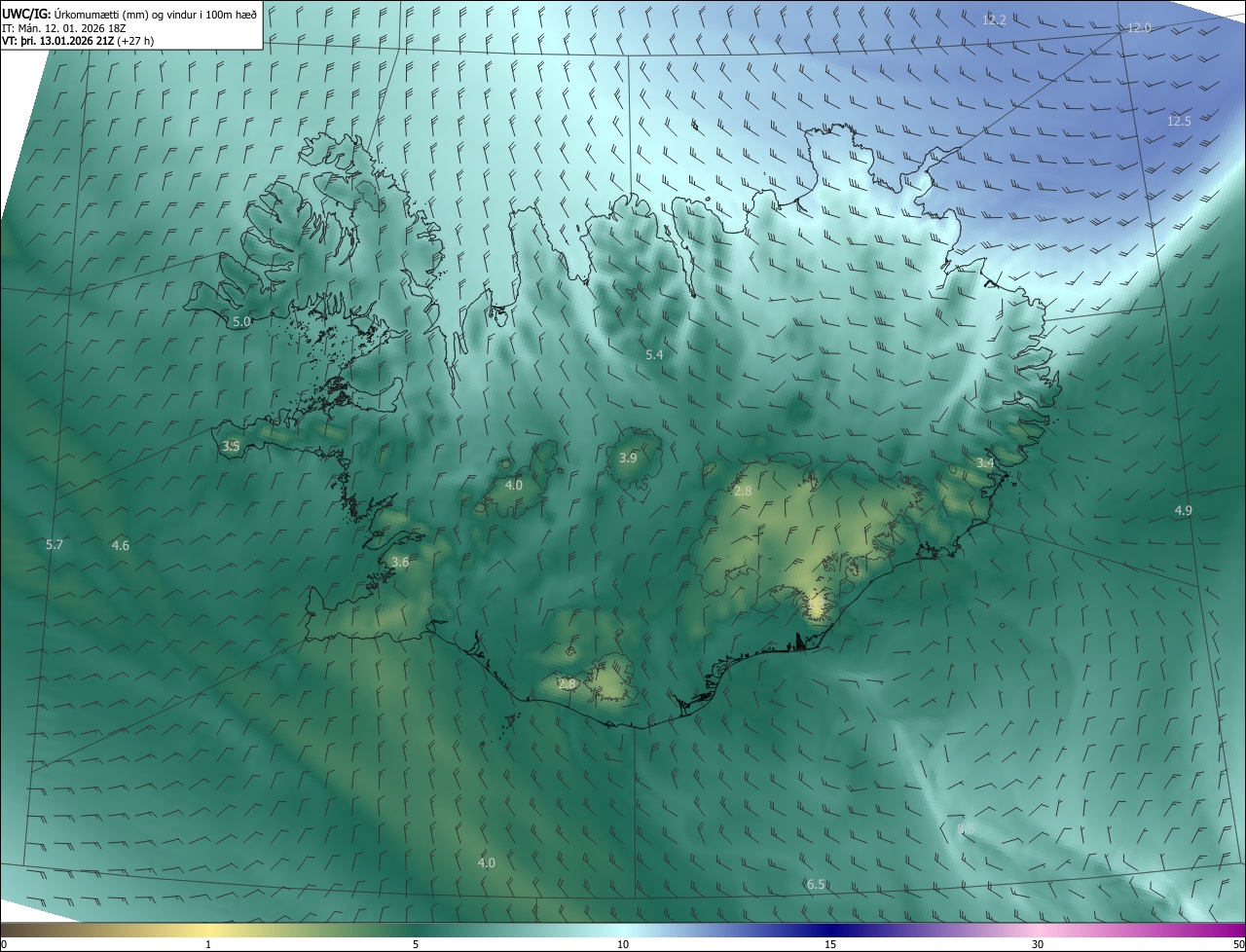Select the 4.0 value on the glacier beside 3.9
The height and width of the screenshot is (952, 1246).
tap(513, 485)
